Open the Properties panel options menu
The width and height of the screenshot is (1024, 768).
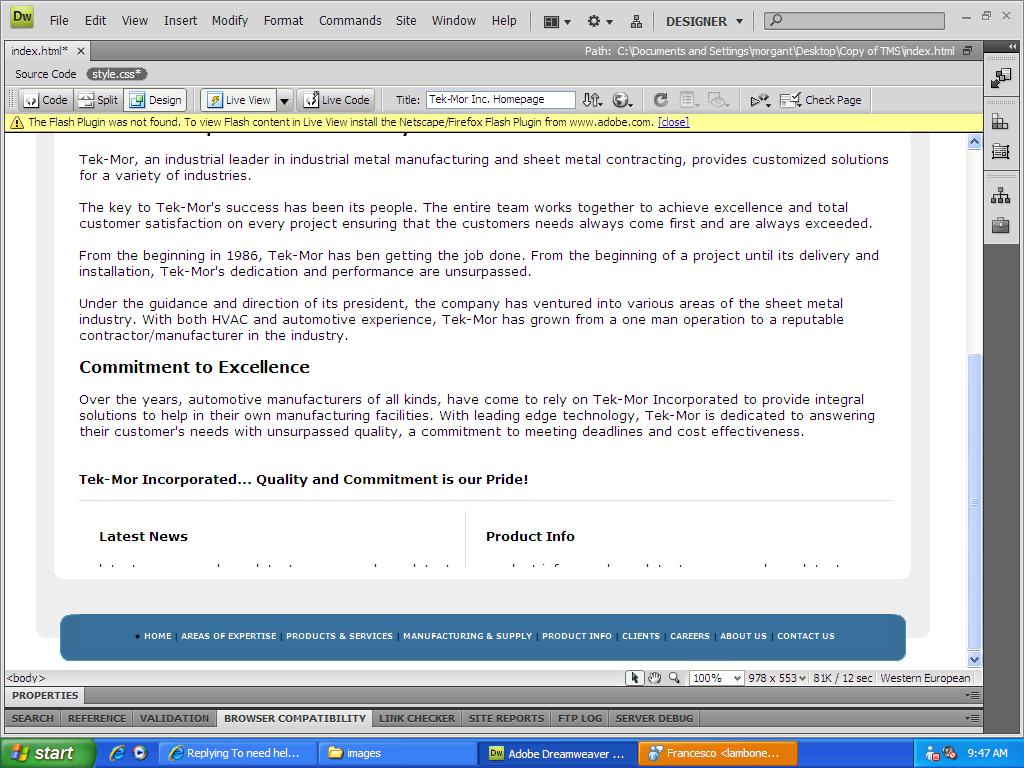tap(972, 696)
